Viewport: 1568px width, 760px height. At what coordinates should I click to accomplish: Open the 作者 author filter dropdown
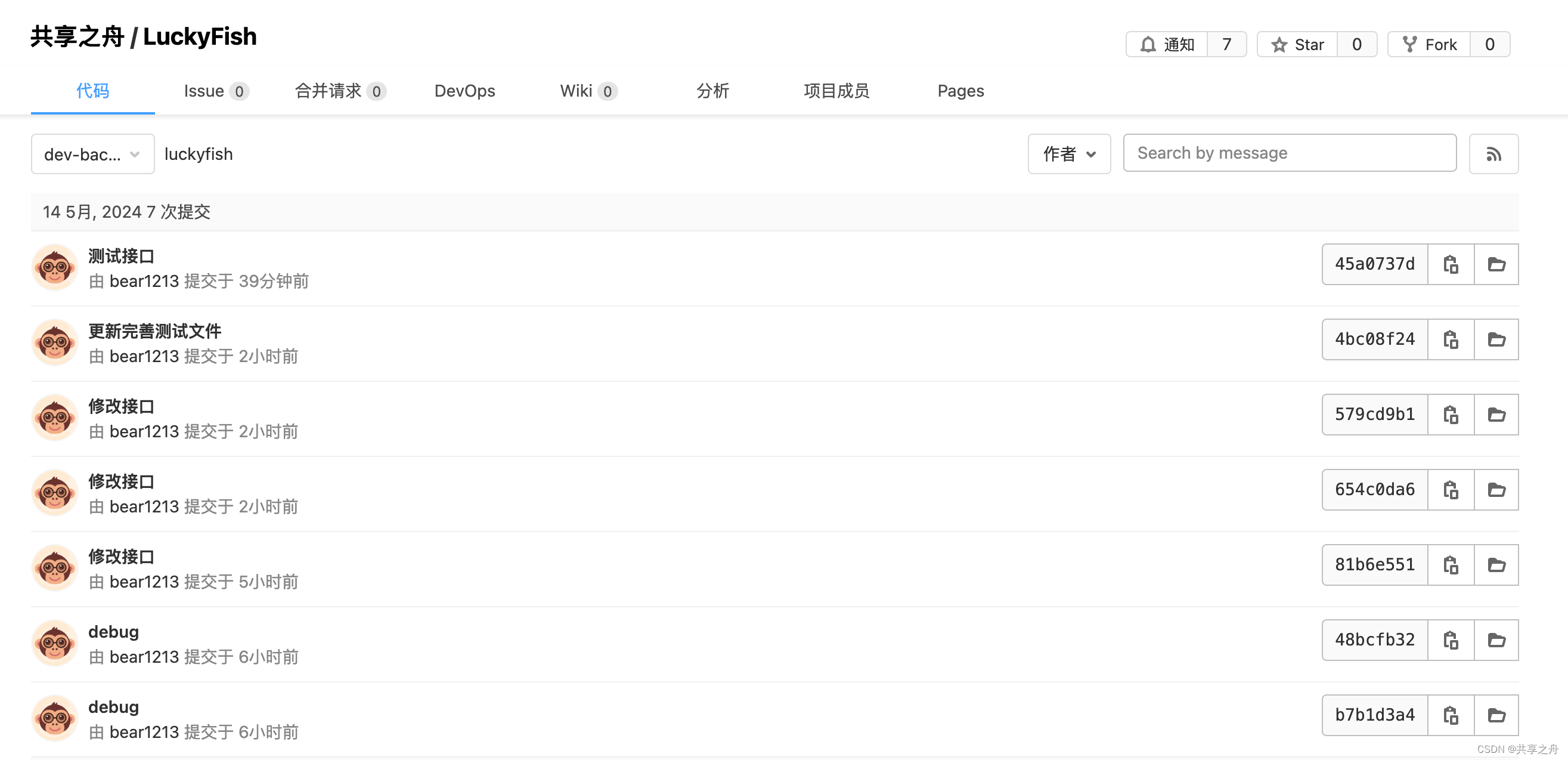coord(1069,154)
